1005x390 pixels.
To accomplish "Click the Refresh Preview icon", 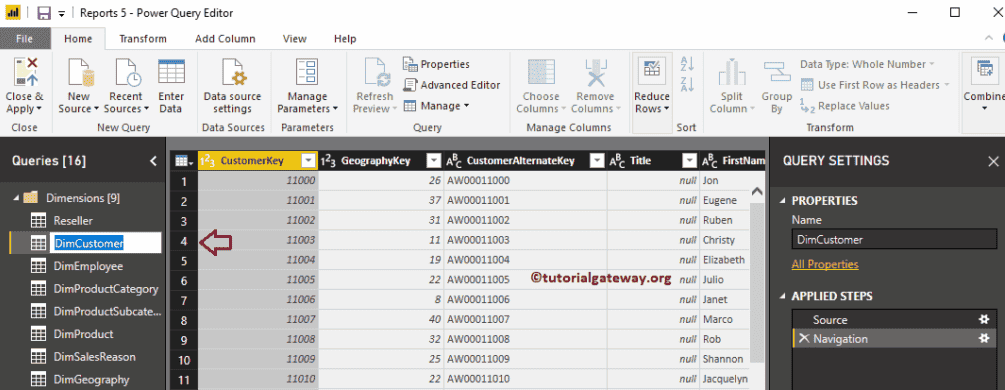I will [377, 72].
